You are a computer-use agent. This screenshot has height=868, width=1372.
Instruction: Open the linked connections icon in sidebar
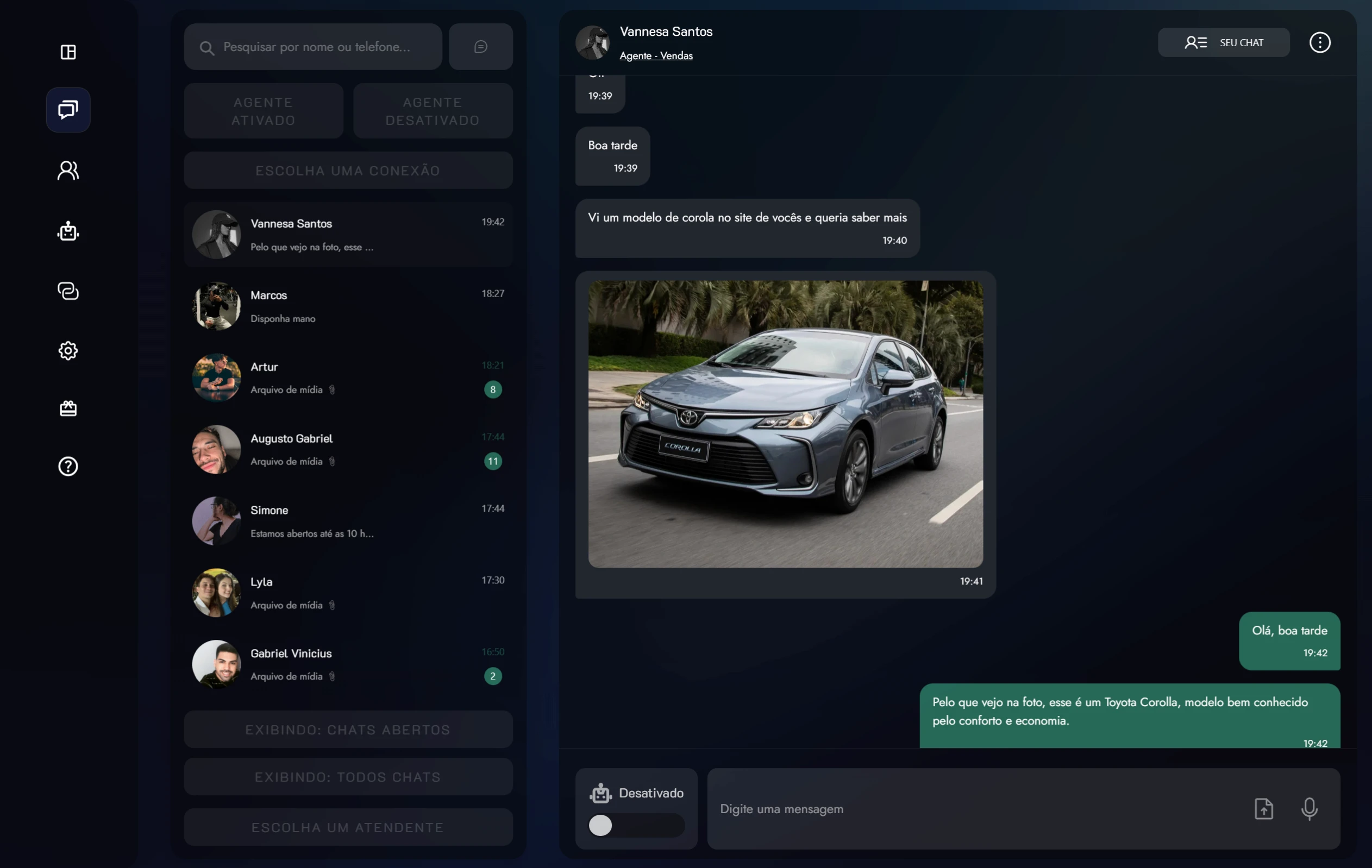pos(68,291)
